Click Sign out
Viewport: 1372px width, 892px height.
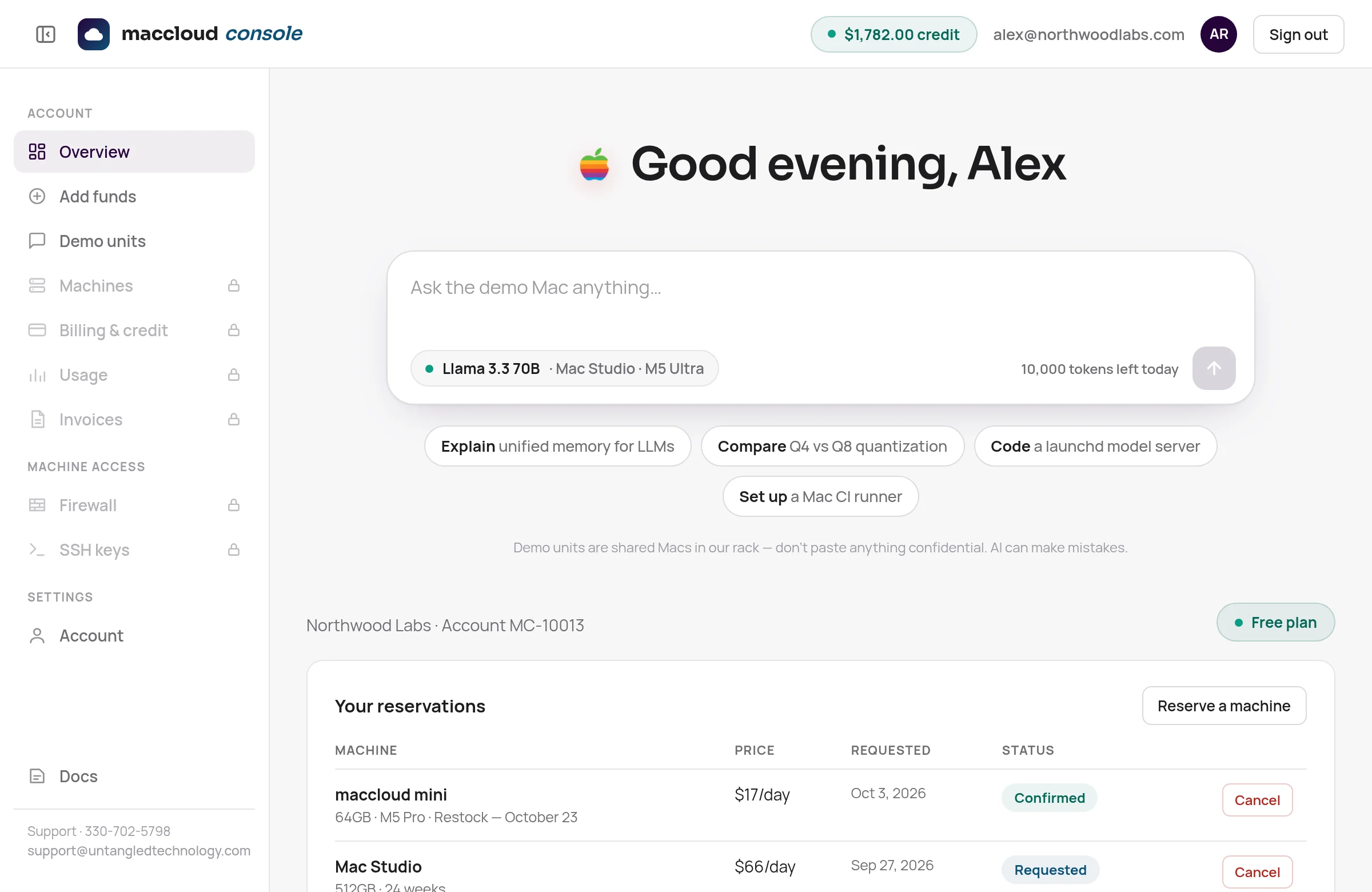click(x=1298, y=35)
